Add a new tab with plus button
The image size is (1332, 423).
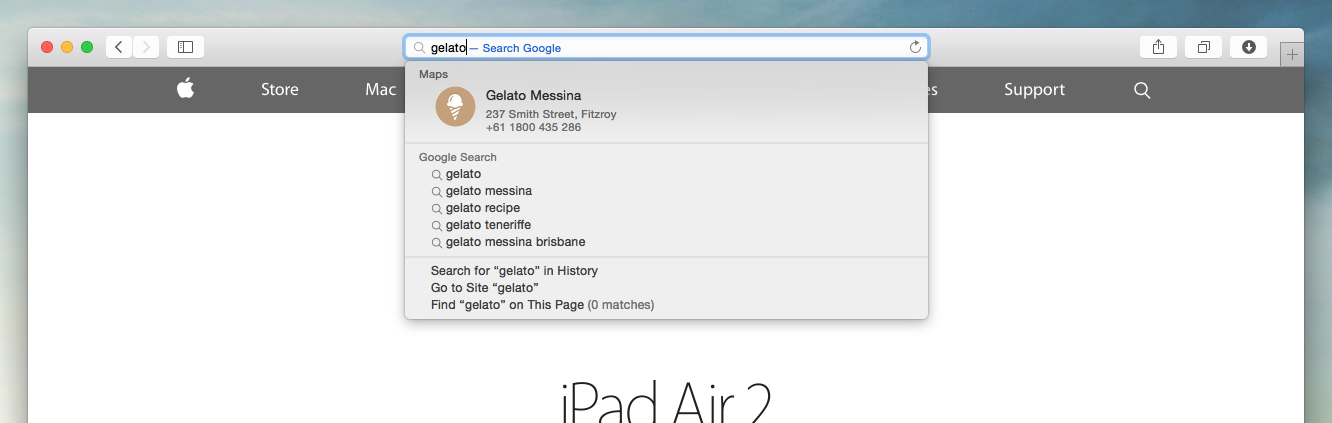[1292, 55]
